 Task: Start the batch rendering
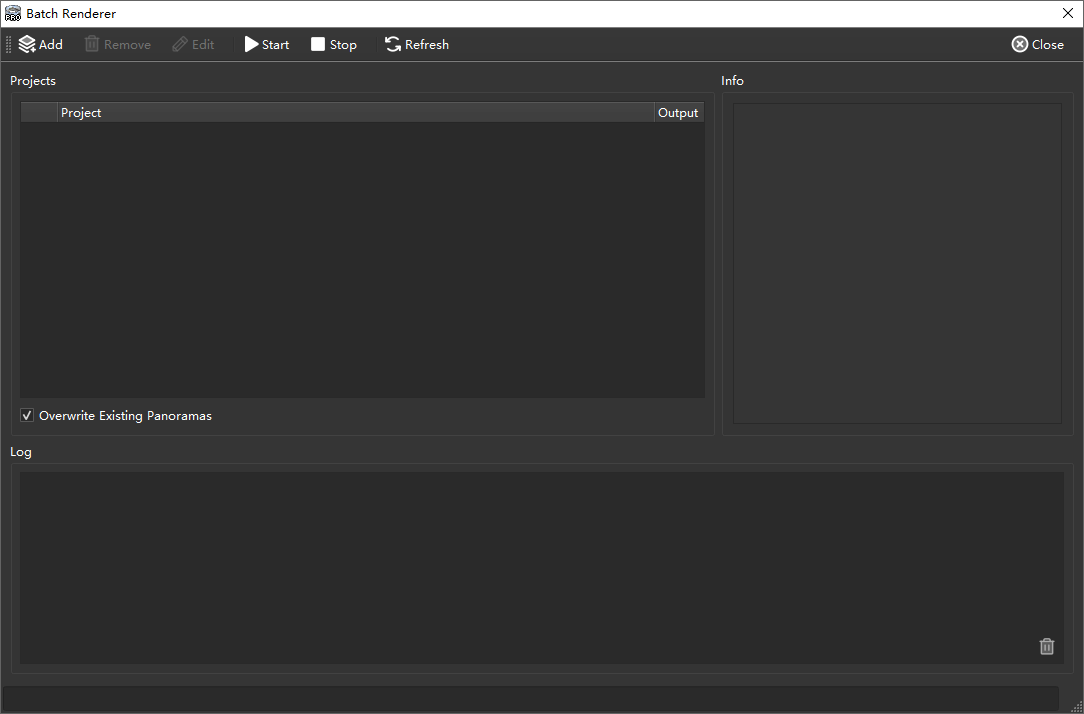click(267, 44)
